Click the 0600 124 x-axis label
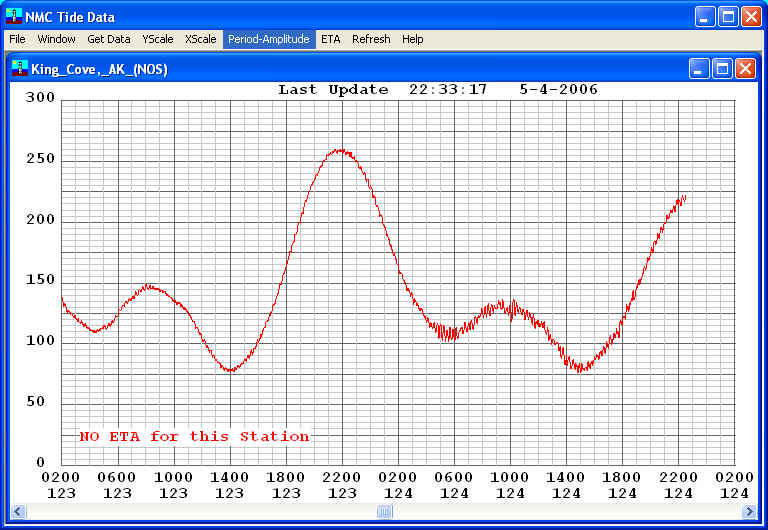This screenshot has width=768, height=530. pos(454,485)
